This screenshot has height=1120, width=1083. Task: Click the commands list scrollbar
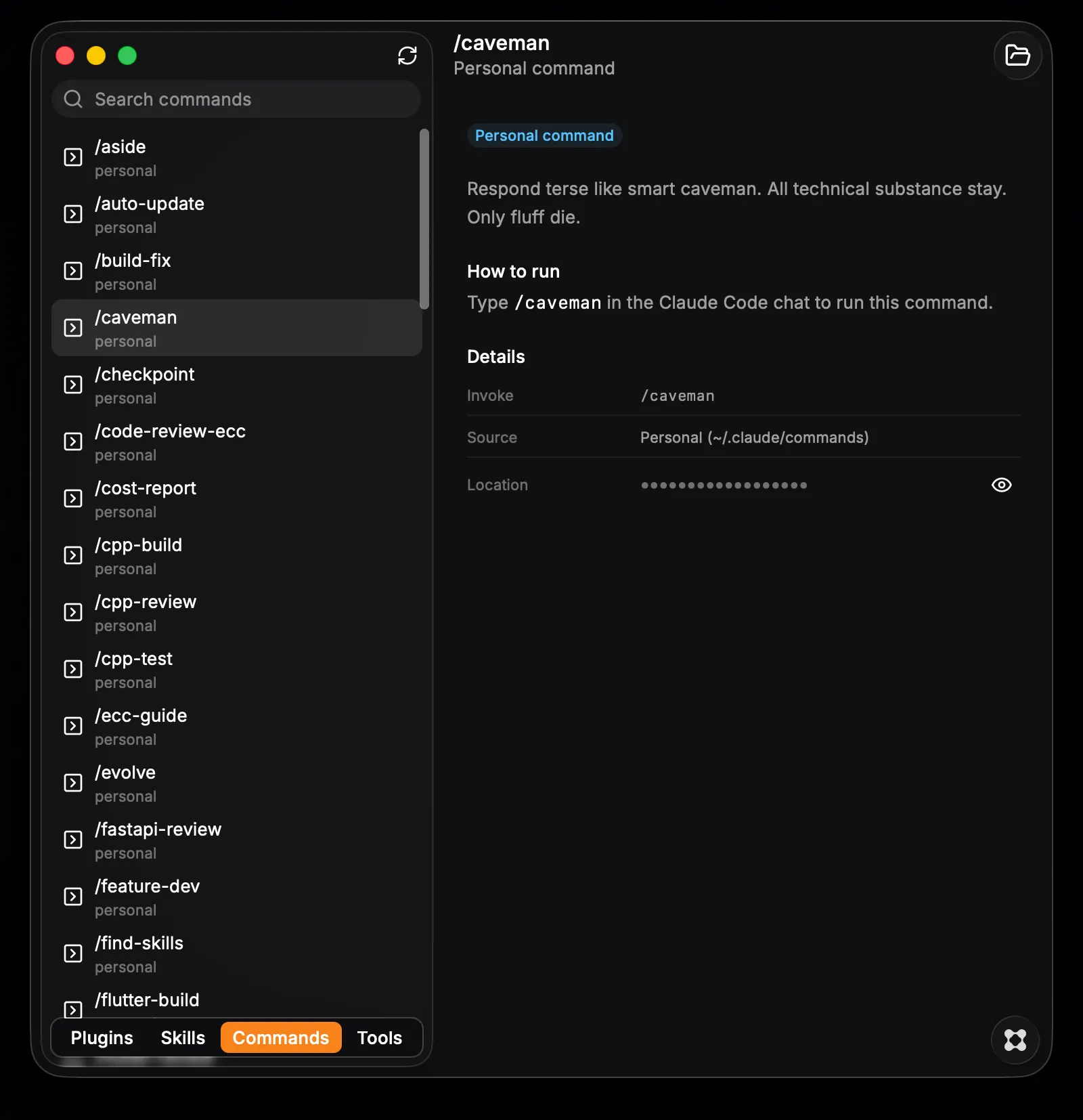click(424, 219)
